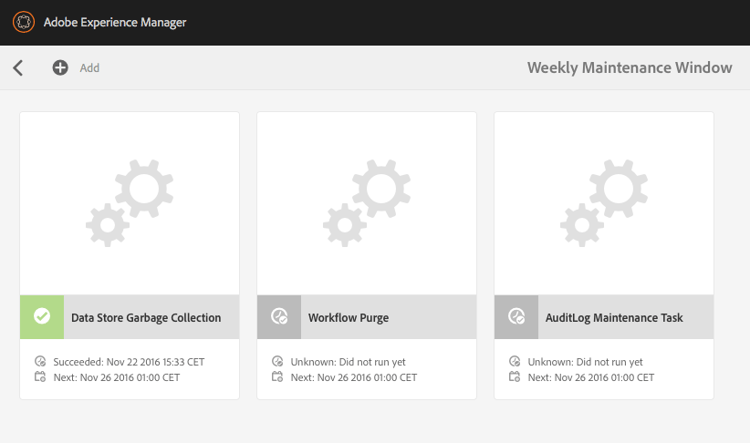Screen dimensions: 750x443
Task: Open Adobe Experience Manager title link
Action: (115, 22)
